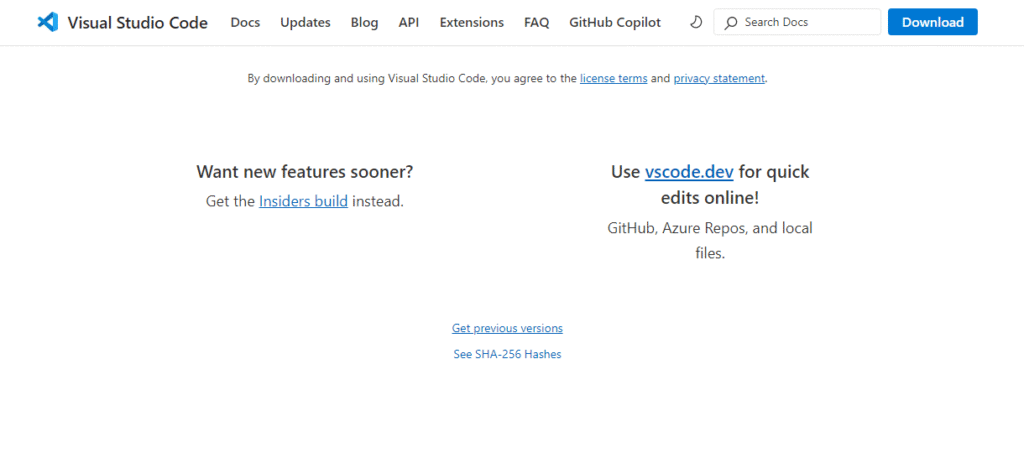Viewport: 1024px width, 463px height.
Task: Focus the Search Docs input field
Action: pyautogui.click(x=806, y=22)
